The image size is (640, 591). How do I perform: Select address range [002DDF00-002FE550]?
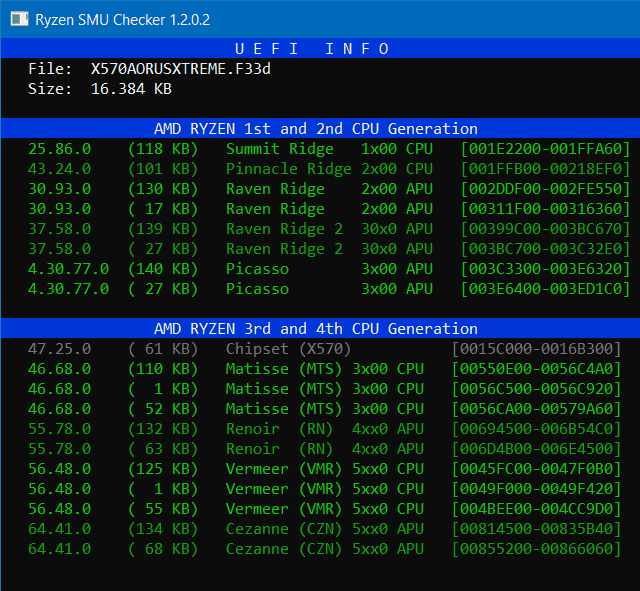(545, 189)
